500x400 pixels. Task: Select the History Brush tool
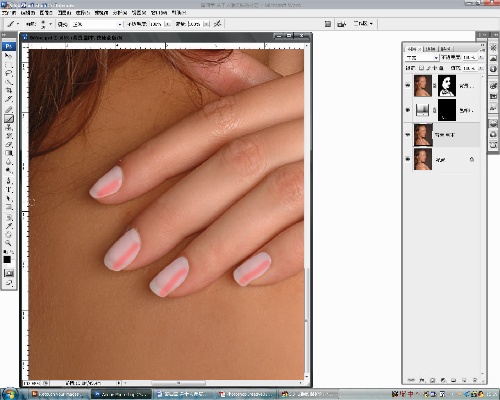click(8, 136)
